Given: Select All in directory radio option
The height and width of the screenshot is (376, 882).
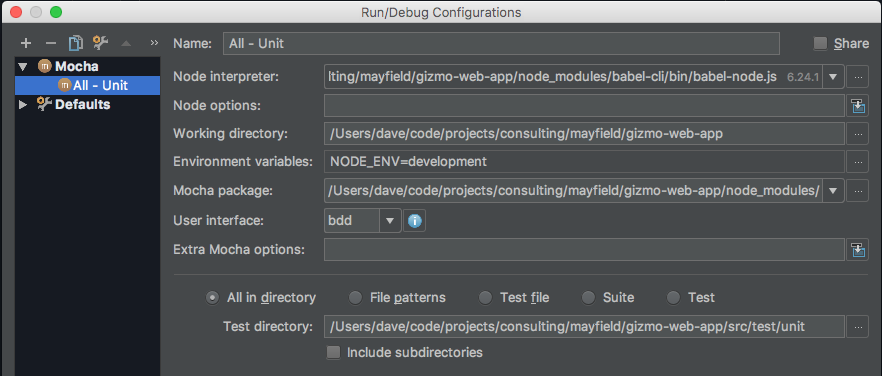Looking at the screenshot, I should [x=212, y=298].
